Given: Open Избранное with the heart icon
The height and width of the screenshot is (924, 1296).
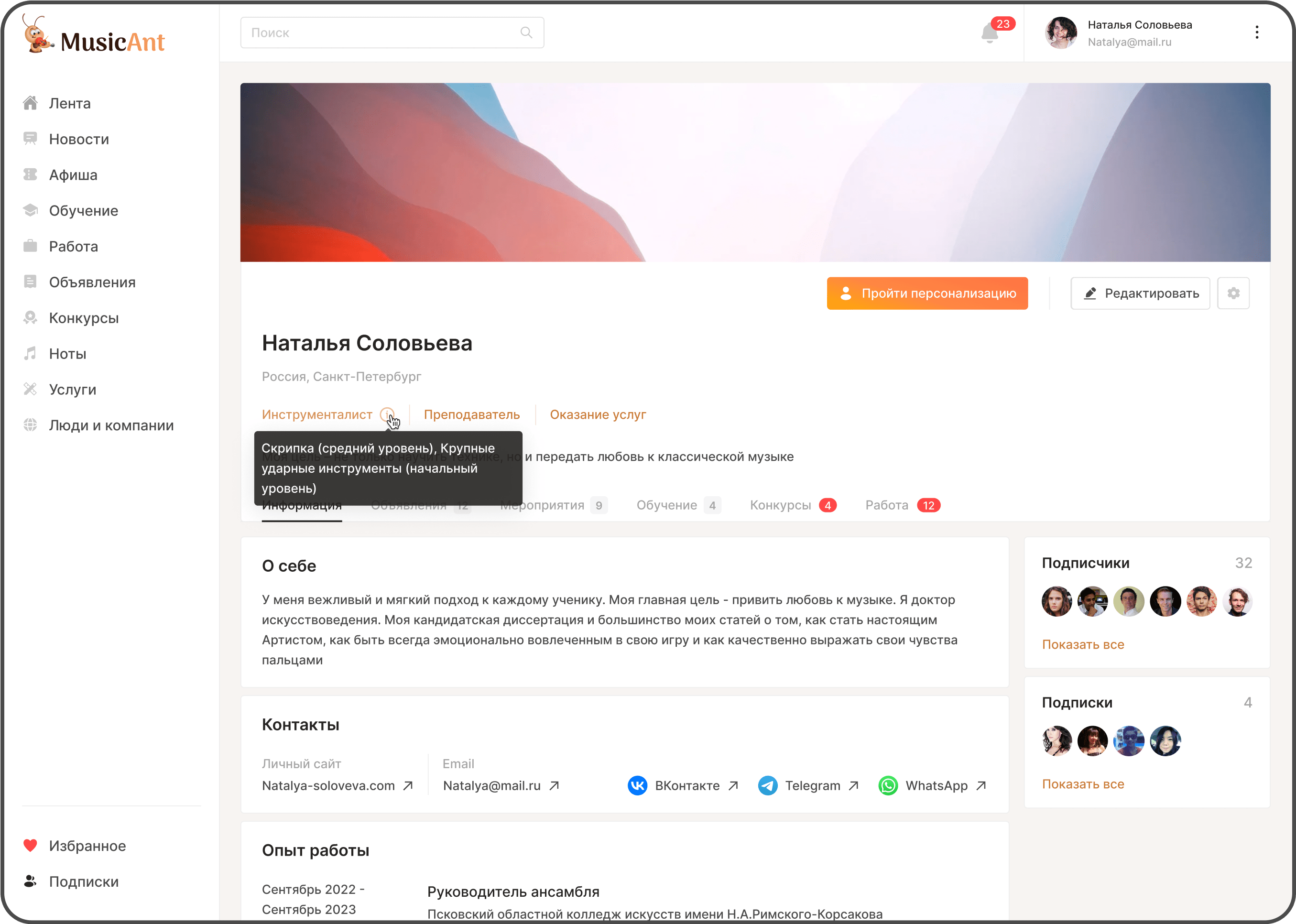Looking at the screenshot, I should (x=87, y=846).
